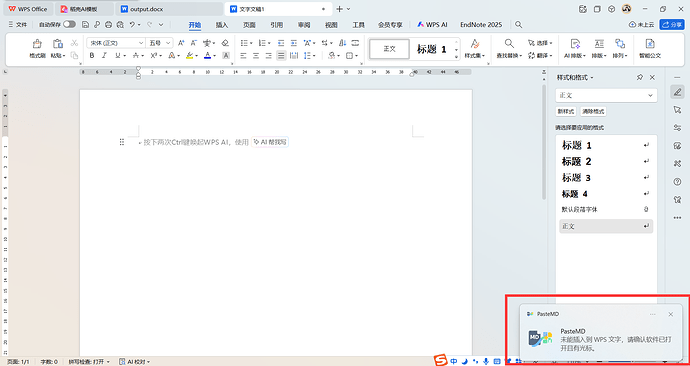This screenshot has height=366, width=690.
Task: Open the 排列 arrange dropdown
Action: click(x=620, y=56)
